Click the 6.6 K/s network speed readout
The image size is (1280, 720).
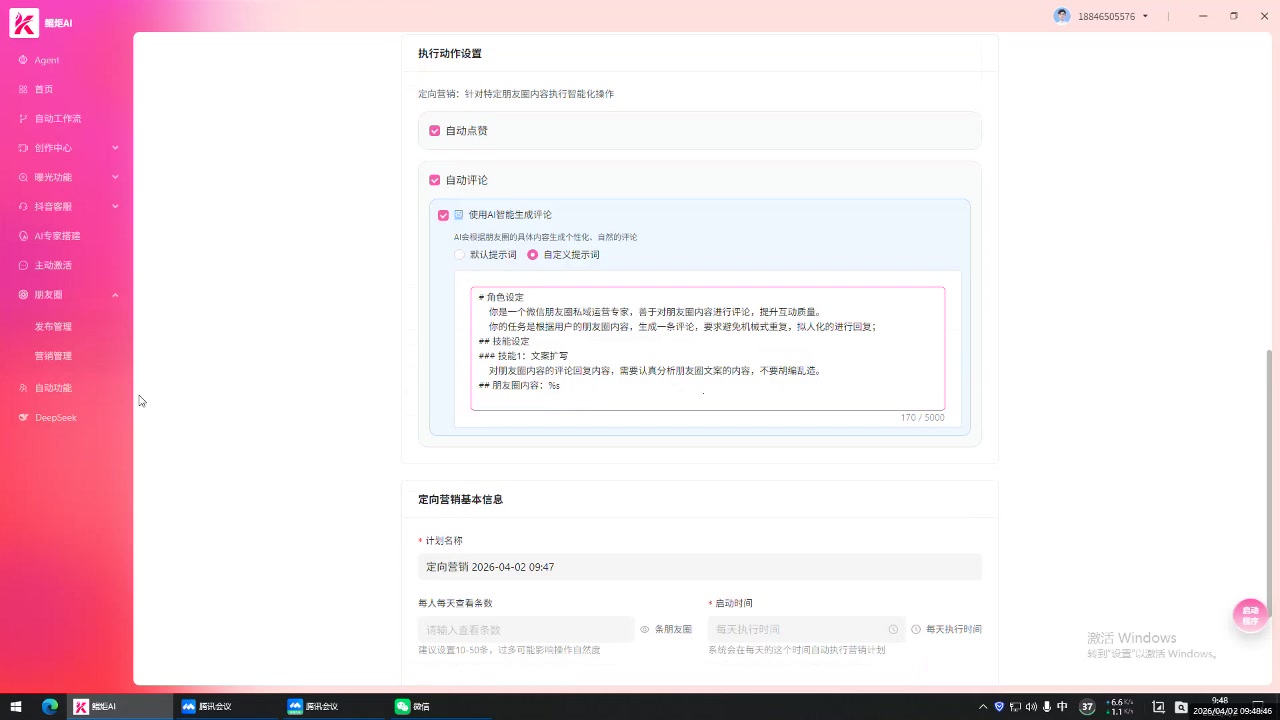(x=1120, y=702)
